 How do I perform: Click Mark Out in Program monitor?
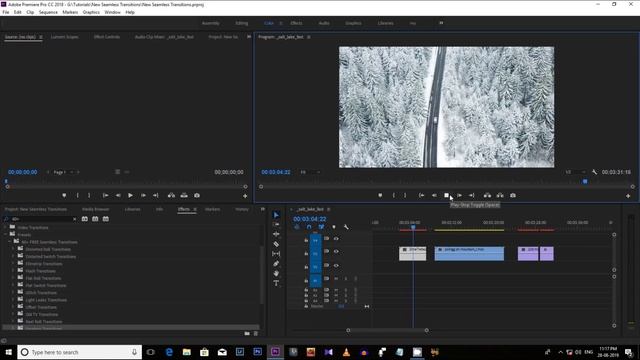click(405, 196)
